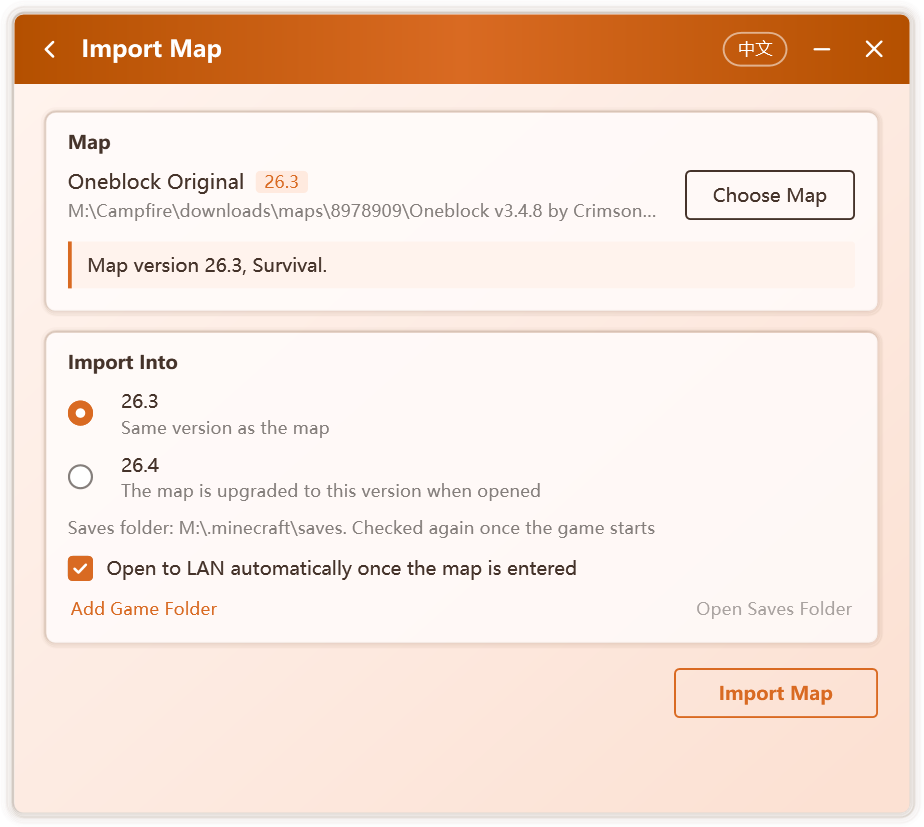Go back using the header arrow

[x=50, y=49]
